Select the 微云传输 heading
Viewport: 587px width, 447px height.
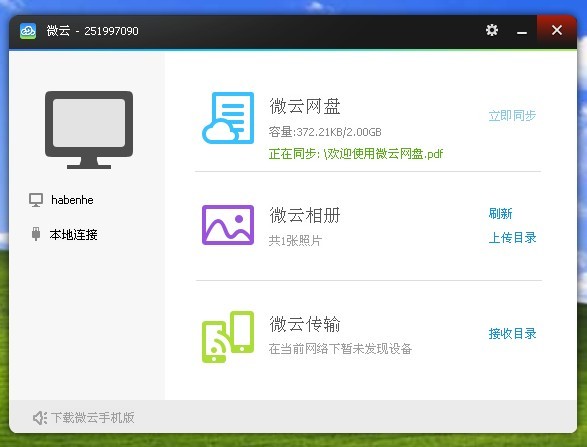[305, 324]
